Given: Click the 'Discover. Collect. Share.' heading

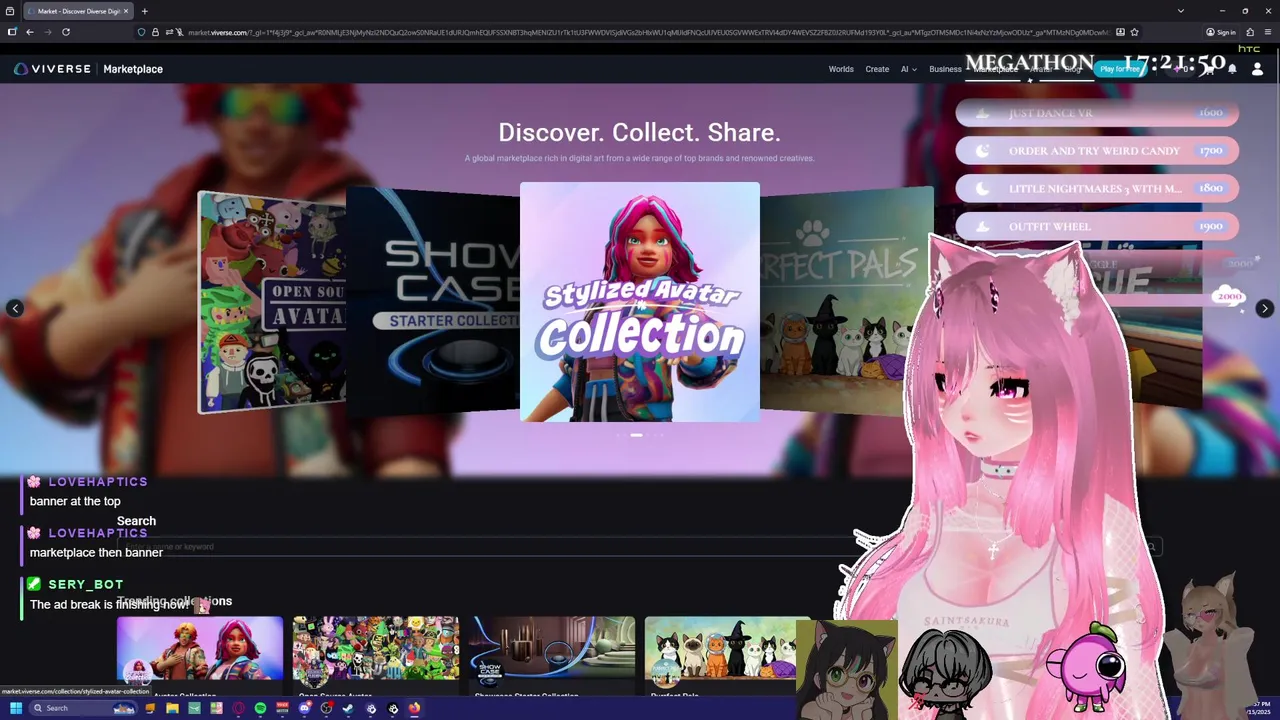Looking at the screenshot, I should (639, 132).
